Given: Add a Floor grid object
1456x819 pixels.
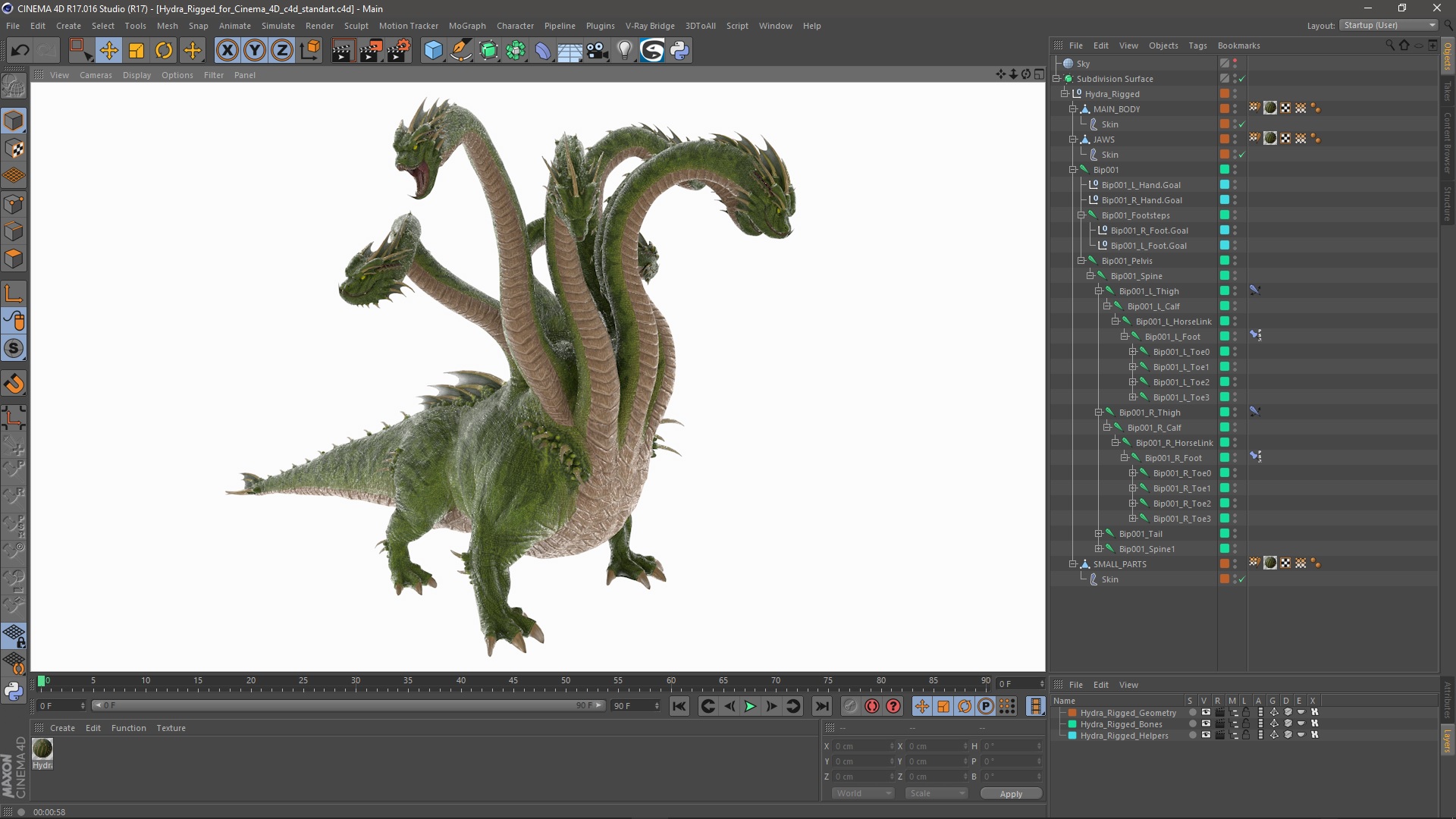Looking at the screenshot, I should coord(570,51).
